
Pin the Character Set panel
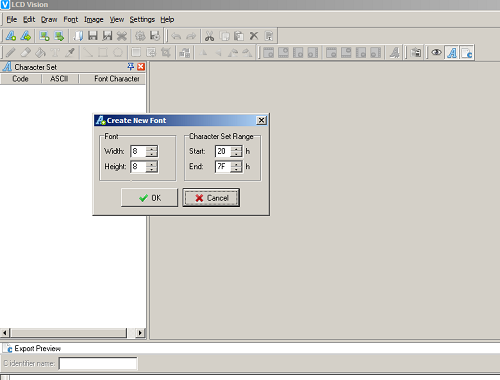(131, 67)
